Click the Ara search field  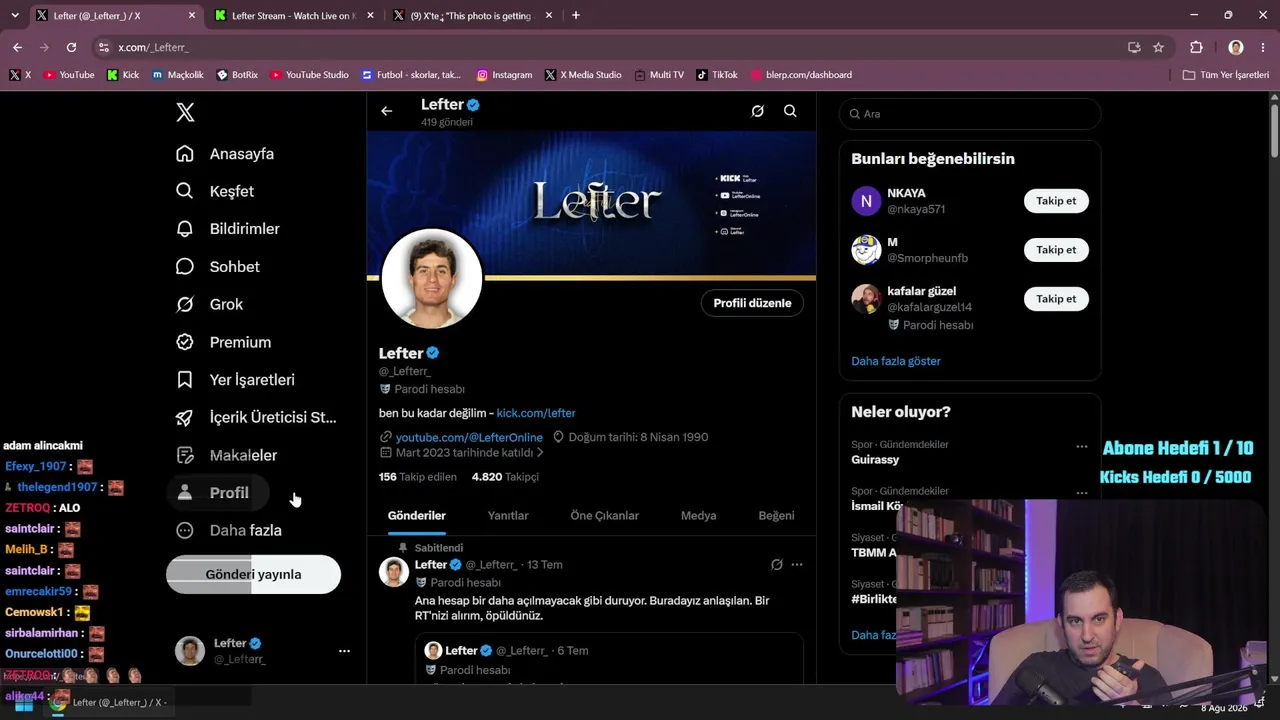tap(970, 114)
